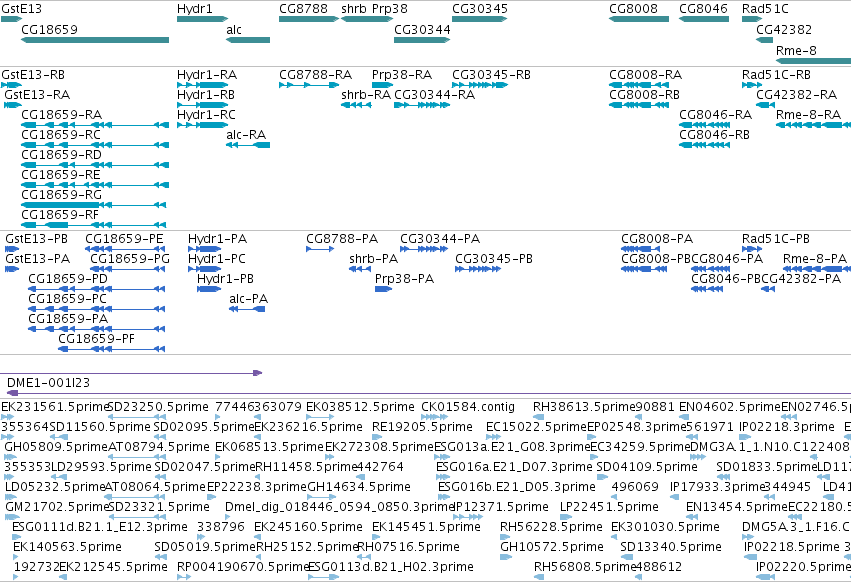The height and width of the screenshot is (582, 851).
Task: Open the CG18659-PF protein label
Action: [97, 339]
